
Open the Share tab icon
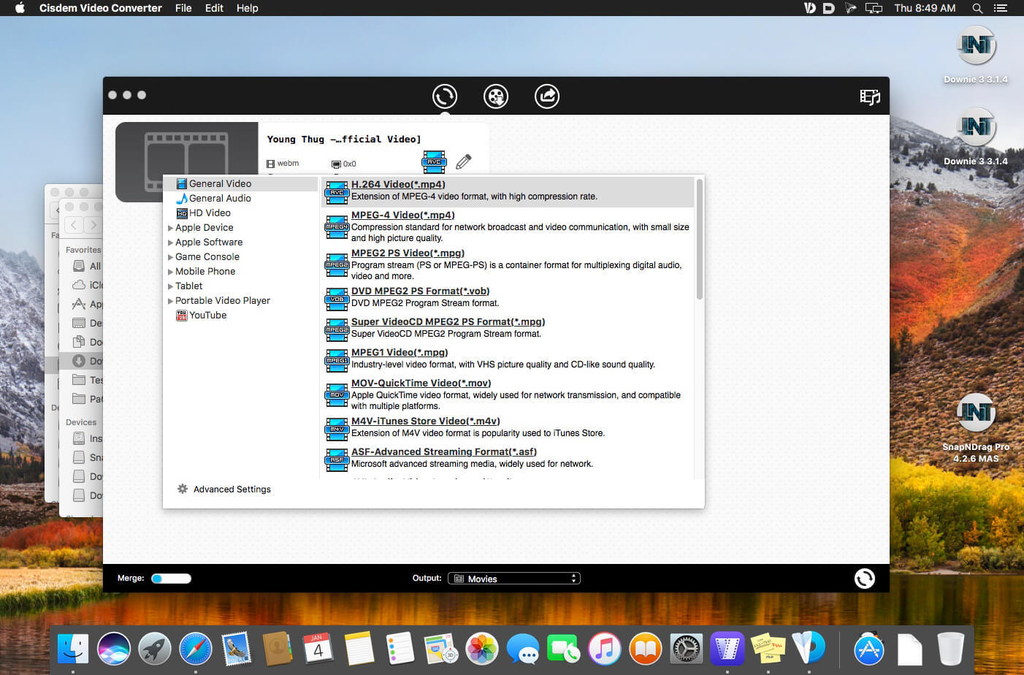(547, 96)
